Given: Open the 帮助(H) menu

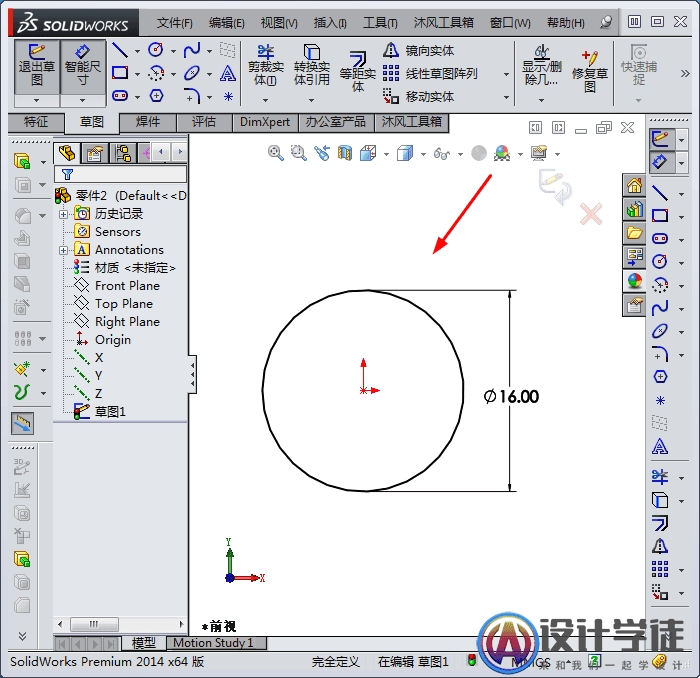Looking at the screenshot, I should tap(566, 23).
